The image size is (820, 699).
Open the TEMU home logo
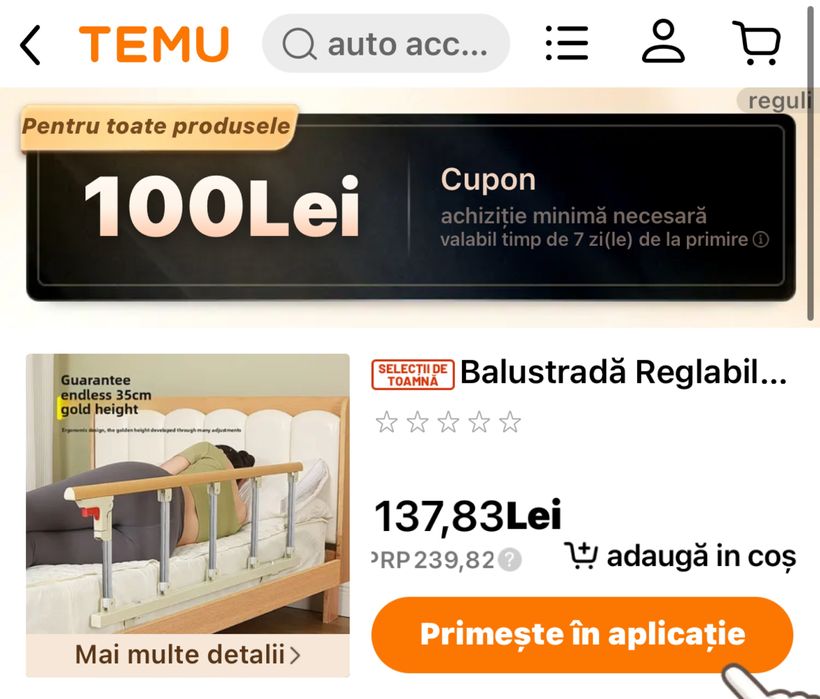[154, 44]
